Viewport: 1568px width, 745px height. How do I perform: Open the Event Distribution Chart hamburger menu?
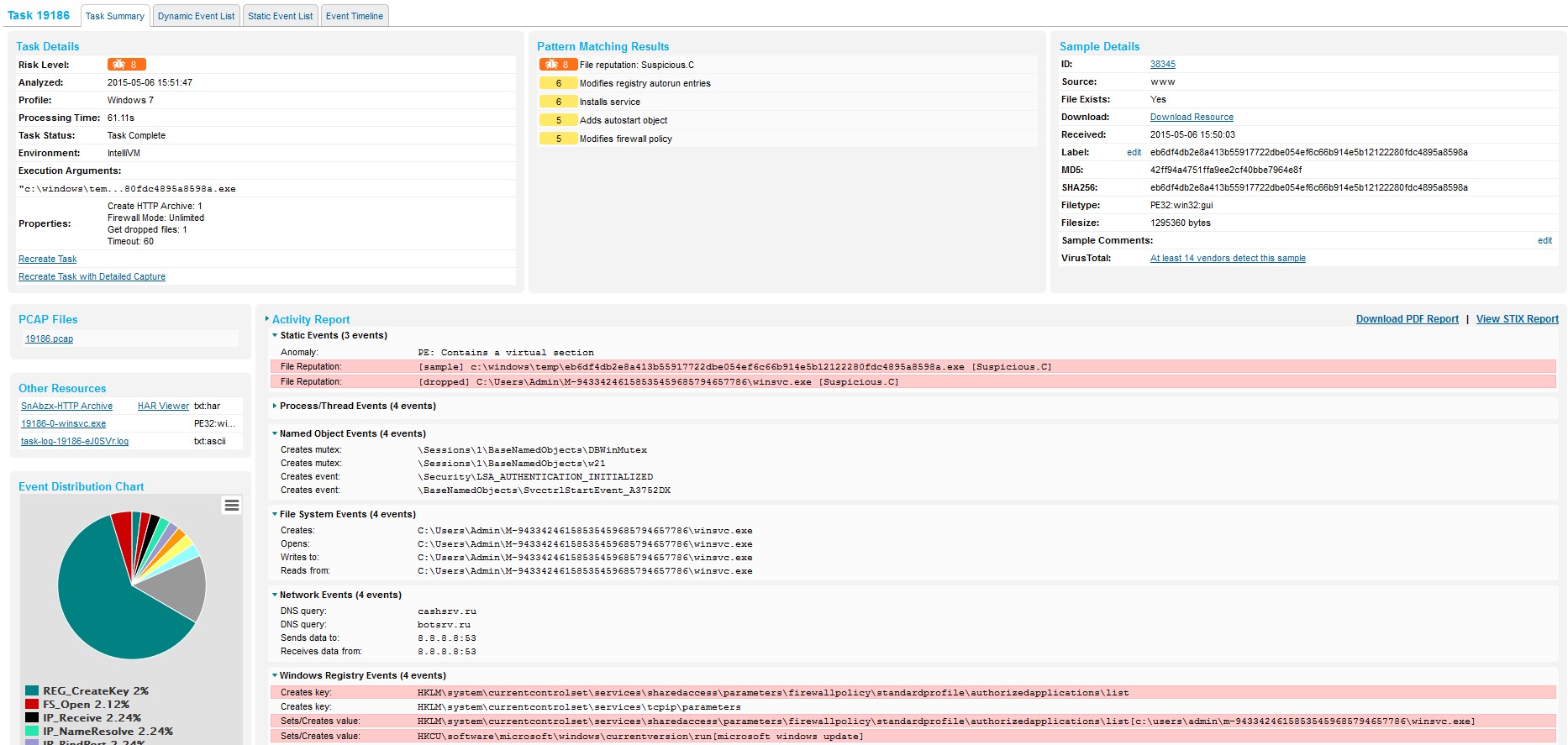tap(231, 505)
